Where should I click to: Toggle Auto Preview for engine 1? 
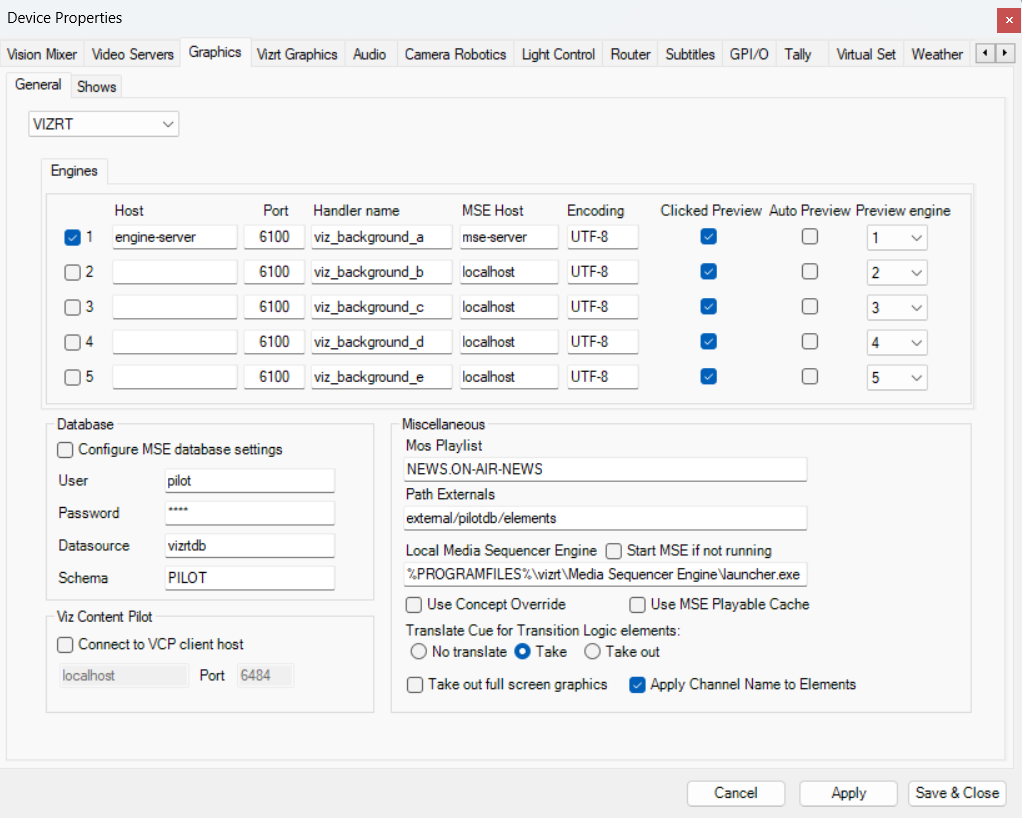tap(809, 237)
